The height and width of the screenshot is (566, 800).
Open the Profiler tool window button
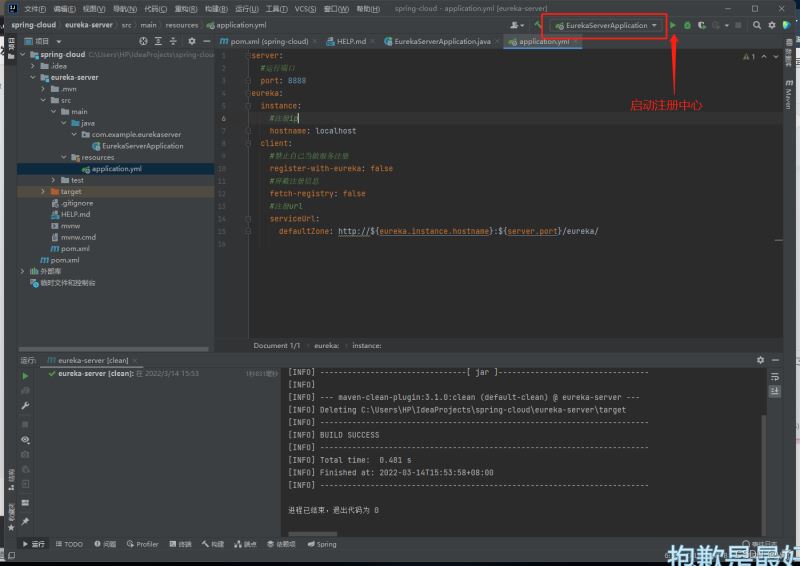click(141, 544)
